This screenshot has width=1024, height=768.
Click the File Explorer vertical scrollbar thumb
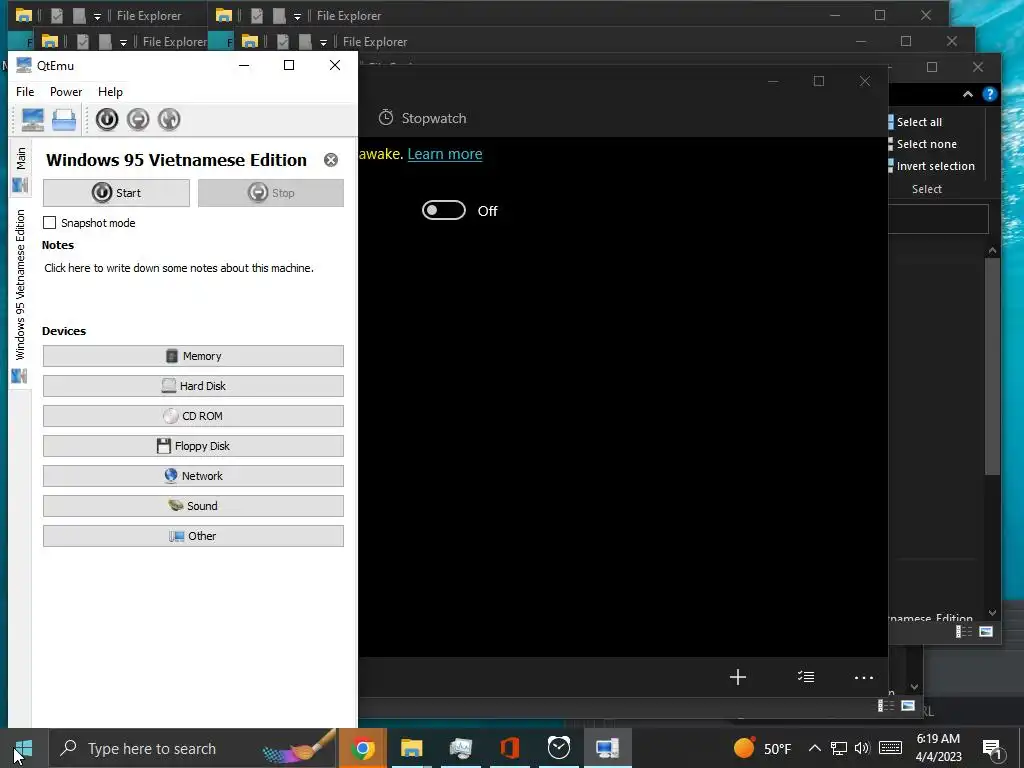point(993,366)
